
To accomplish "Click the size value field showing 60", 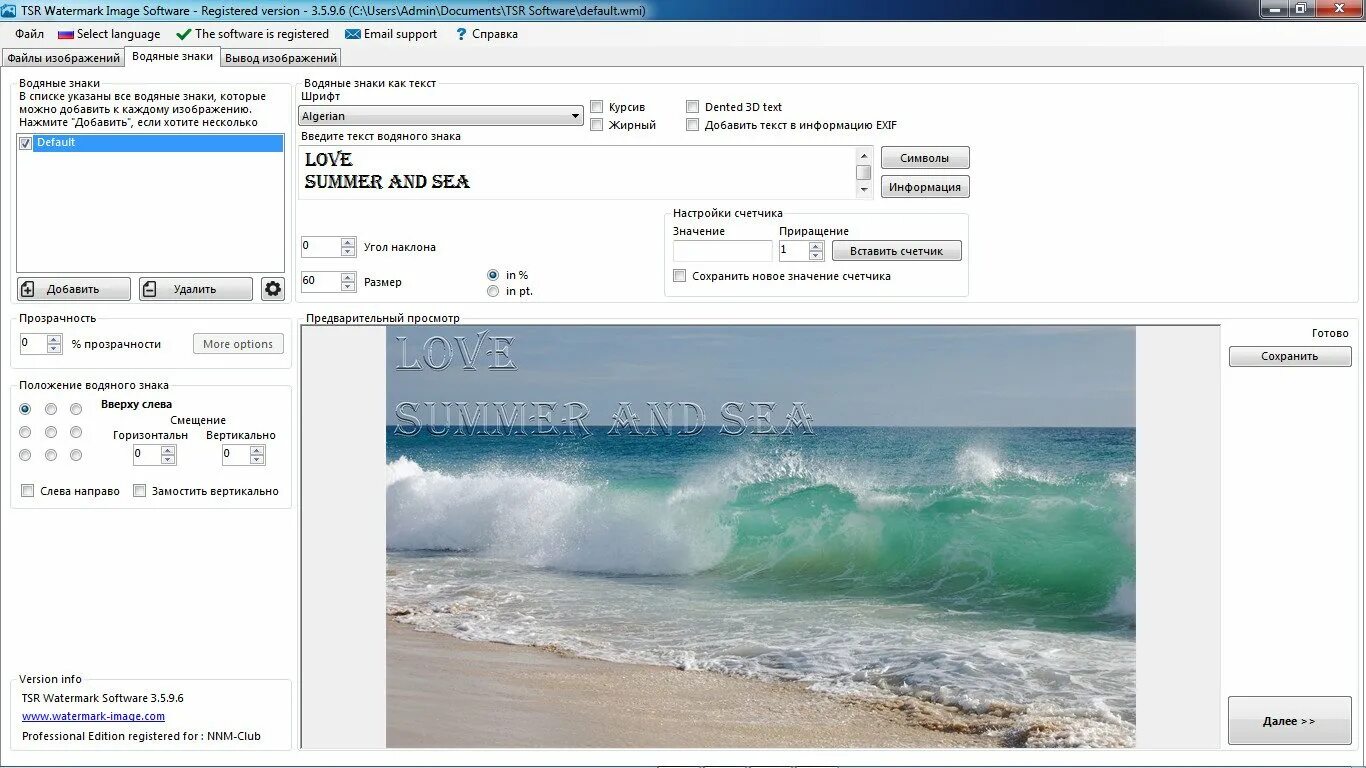I will (x=321, y=282).
